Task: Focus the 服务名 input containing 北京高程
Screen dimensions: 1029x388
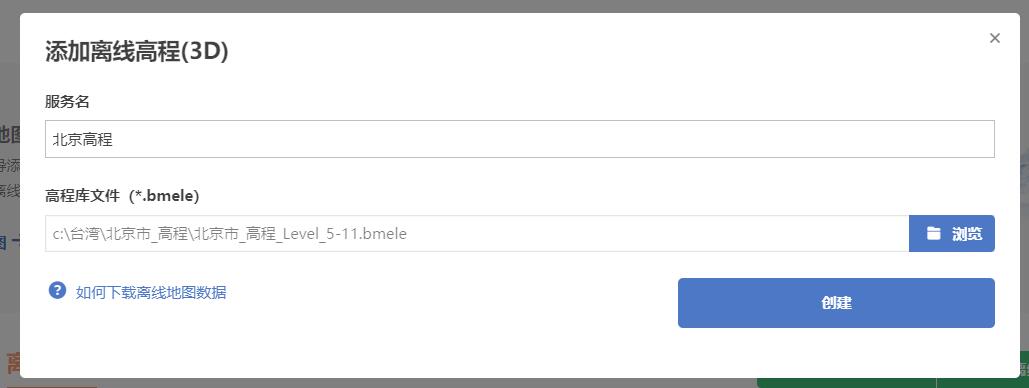Action: coord(520,139)
